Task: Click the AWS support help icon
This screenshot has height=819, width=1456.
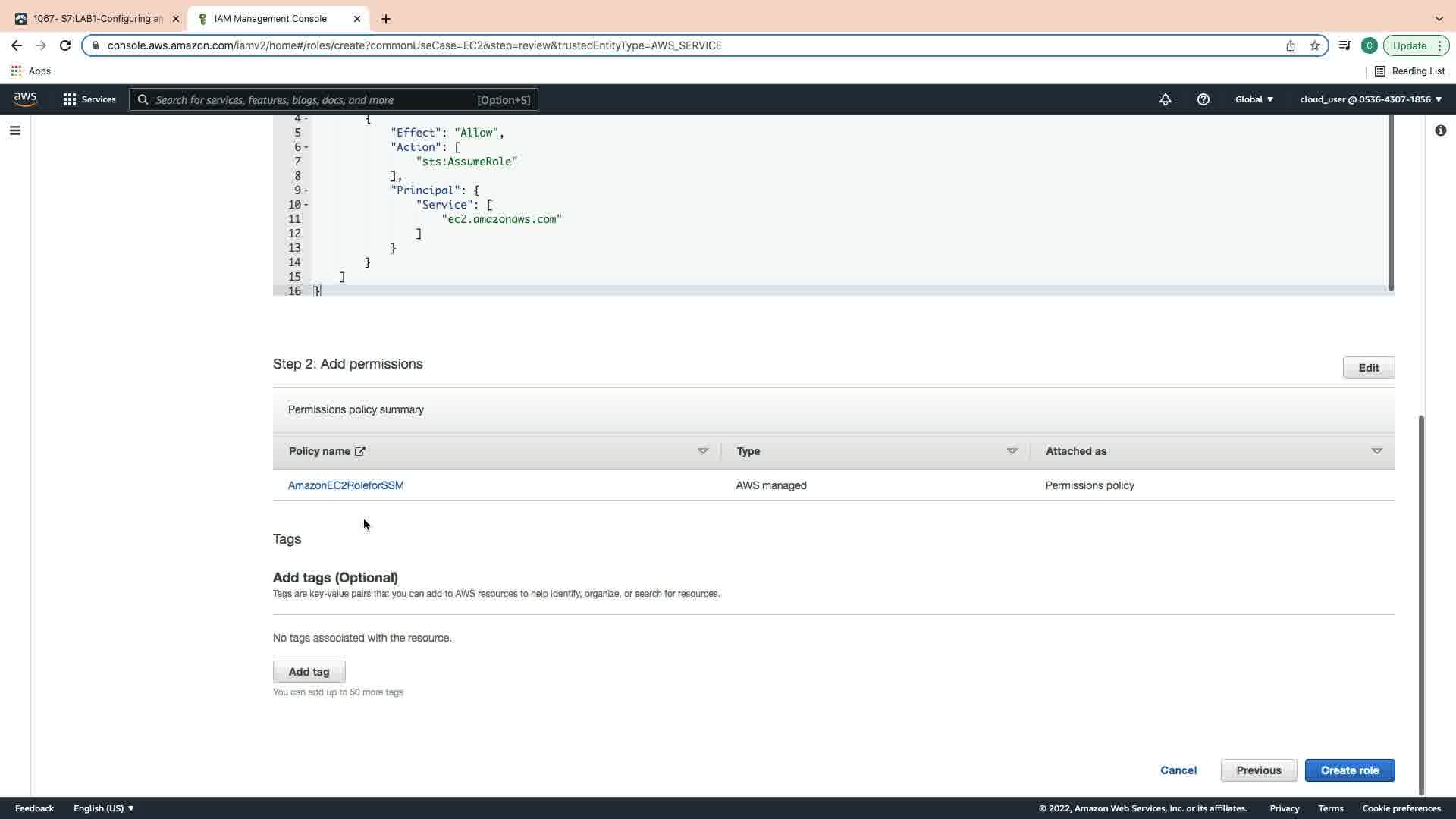Action: [x=1203, y=99]
